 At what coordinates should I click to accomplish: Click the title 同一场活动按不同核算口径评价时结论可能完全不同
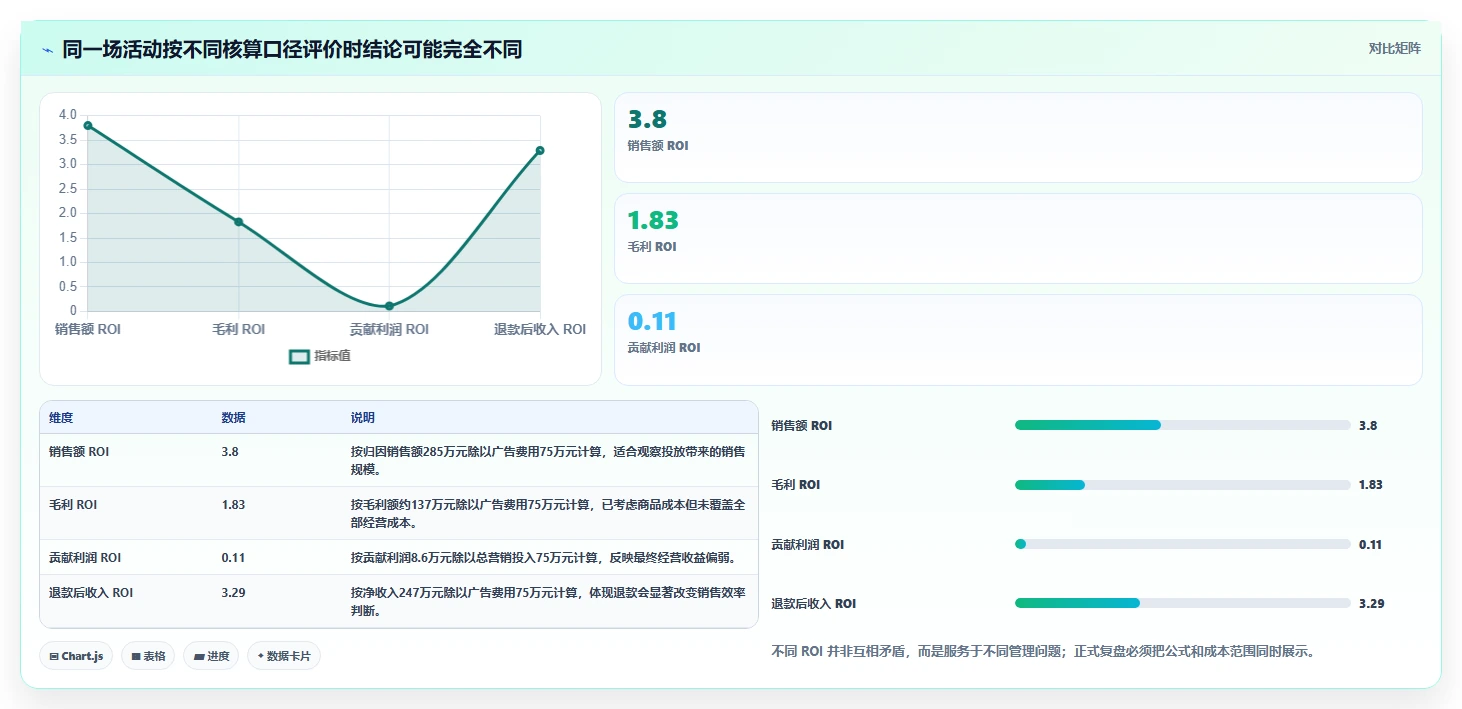(x=292, y=50)
